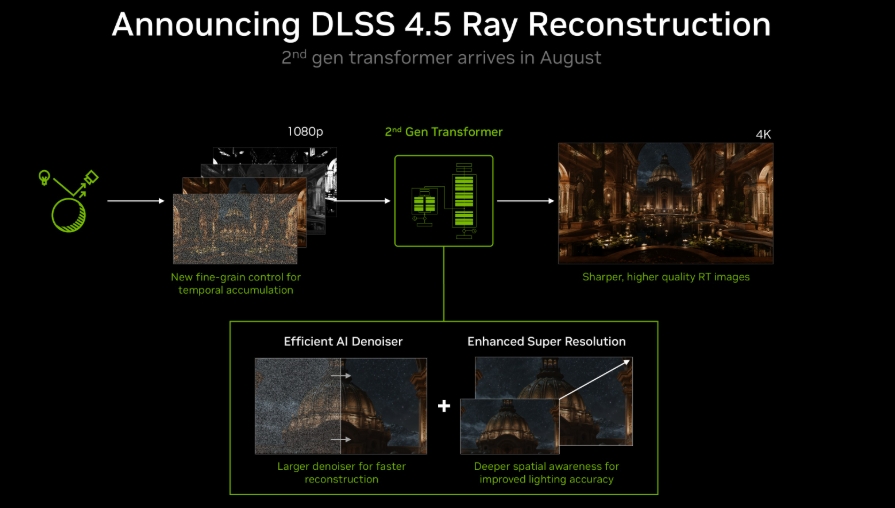Click the 'Announcing DLSS 4.5 Ray Reconstruction' title
Viewport: 895px width, 508px height.
tap(441, 25)
